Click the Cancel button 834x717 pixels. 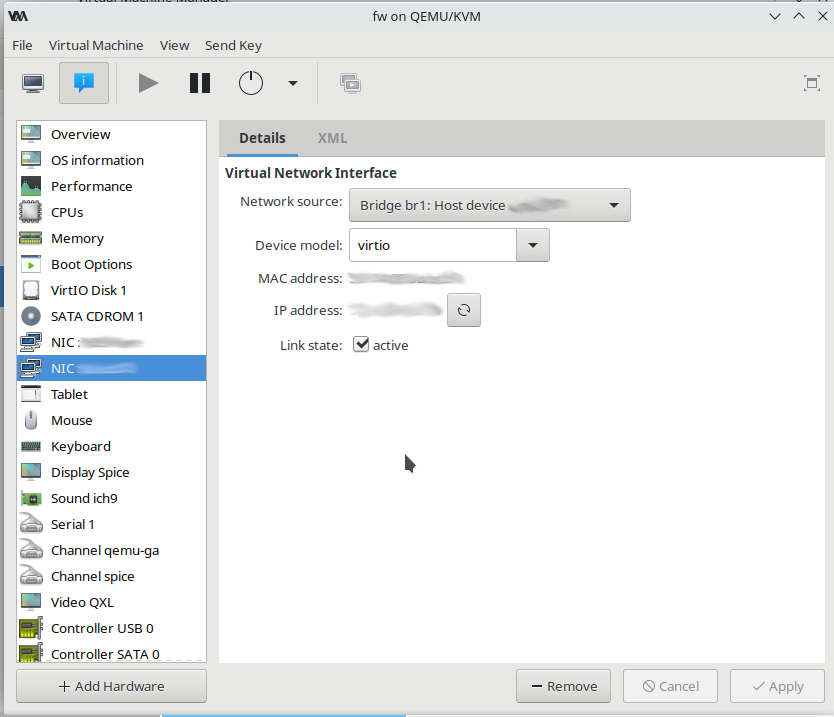tap(670, 686)
